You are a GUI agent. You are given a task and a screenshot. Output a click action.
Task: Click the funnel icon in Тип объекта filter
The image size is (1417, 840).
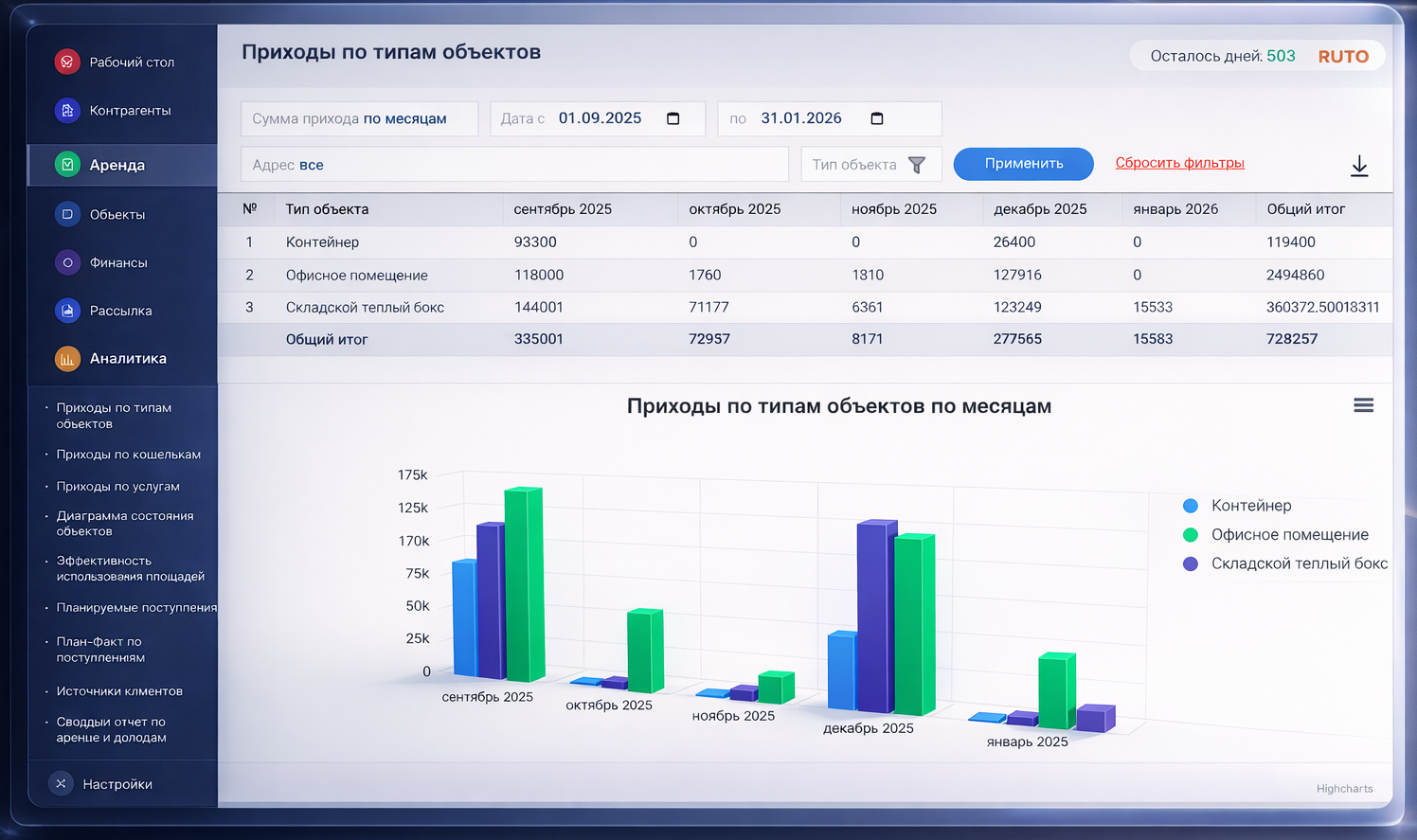pyautogui.click(x=917, y=165)
